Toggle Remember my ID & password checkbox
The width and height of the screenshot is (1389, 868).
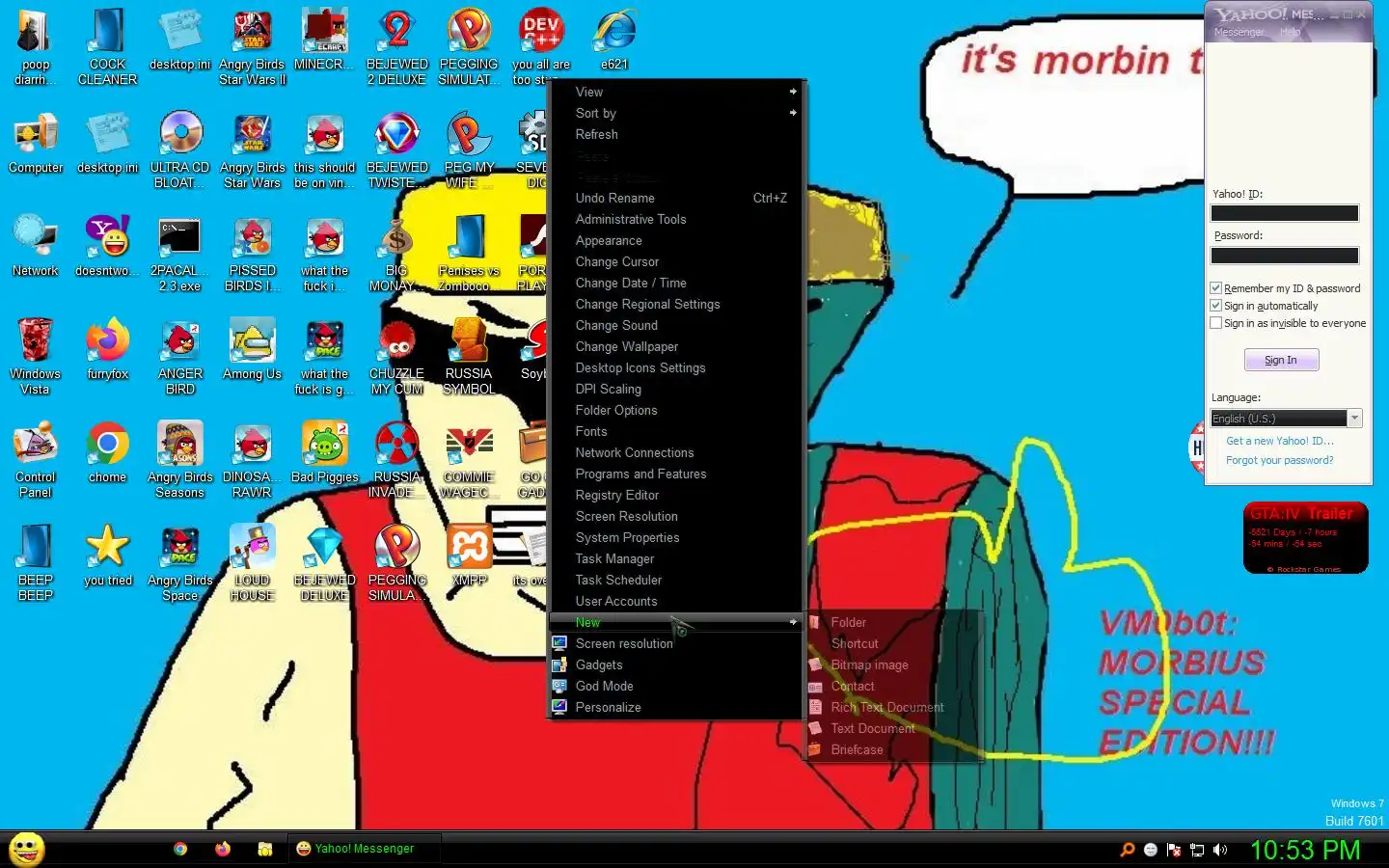1216,288
